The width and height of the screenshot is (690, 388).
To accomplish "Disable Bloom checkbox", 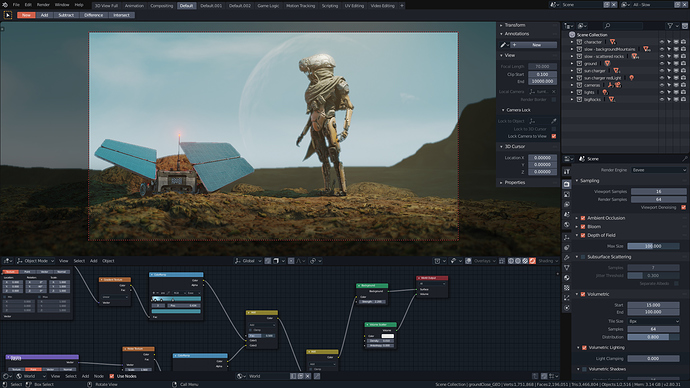I will click(x=583, y=227).
